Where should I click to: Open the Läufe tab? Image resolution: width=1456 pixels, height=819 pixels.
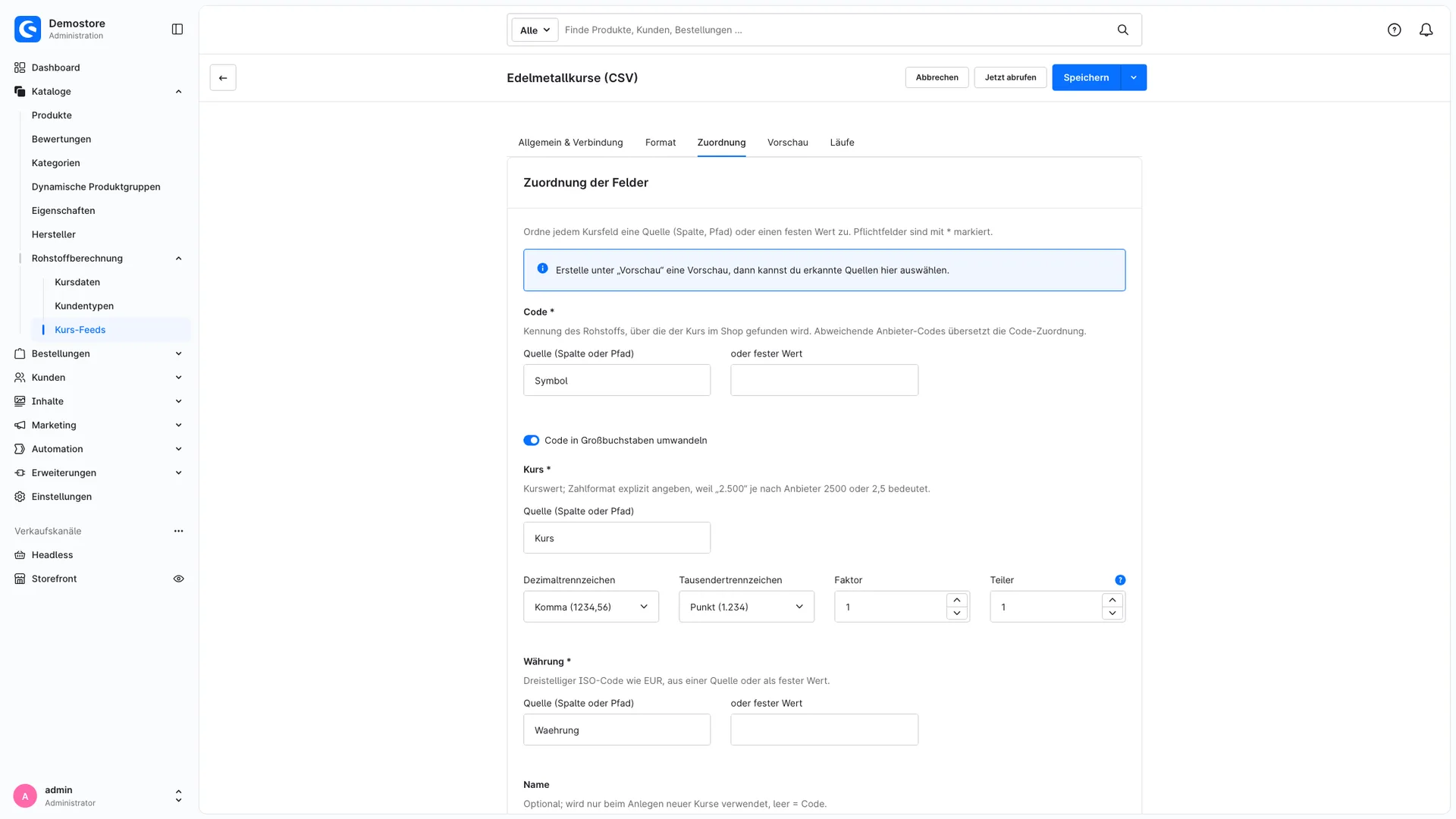point(842,143)
